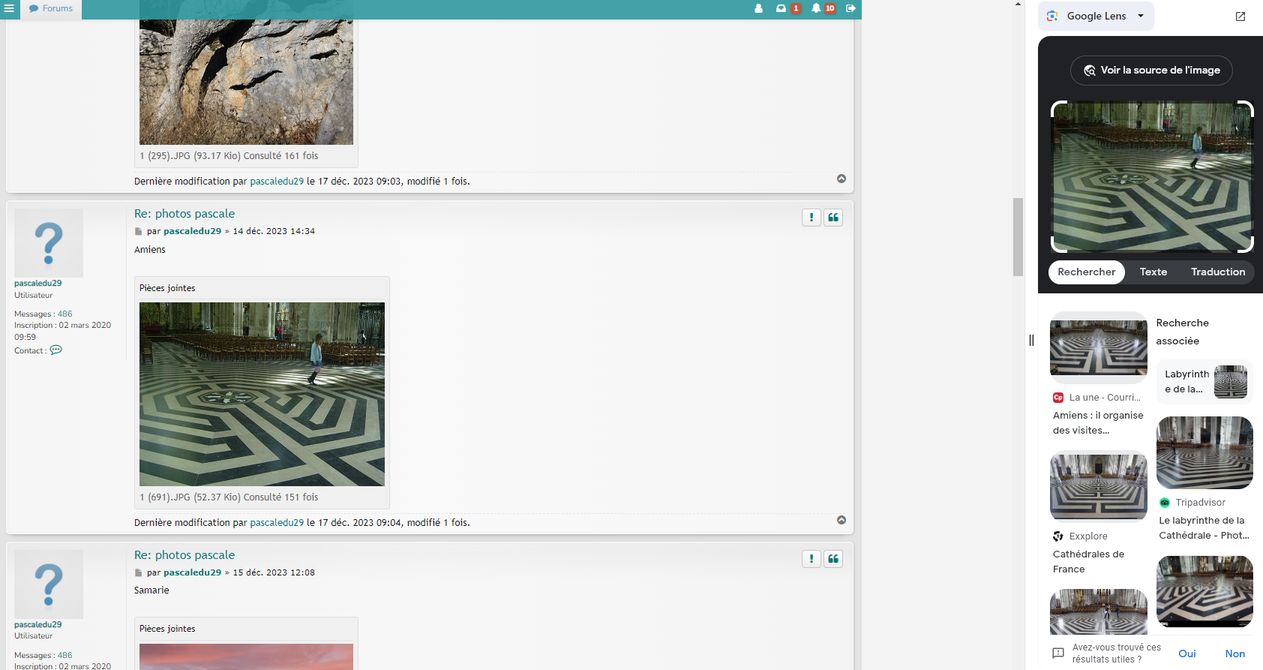Jump to top from first post
Image resolution: width=1263 pixels, height=670 pixels.
pyautogui.click(x=841, y=179)
